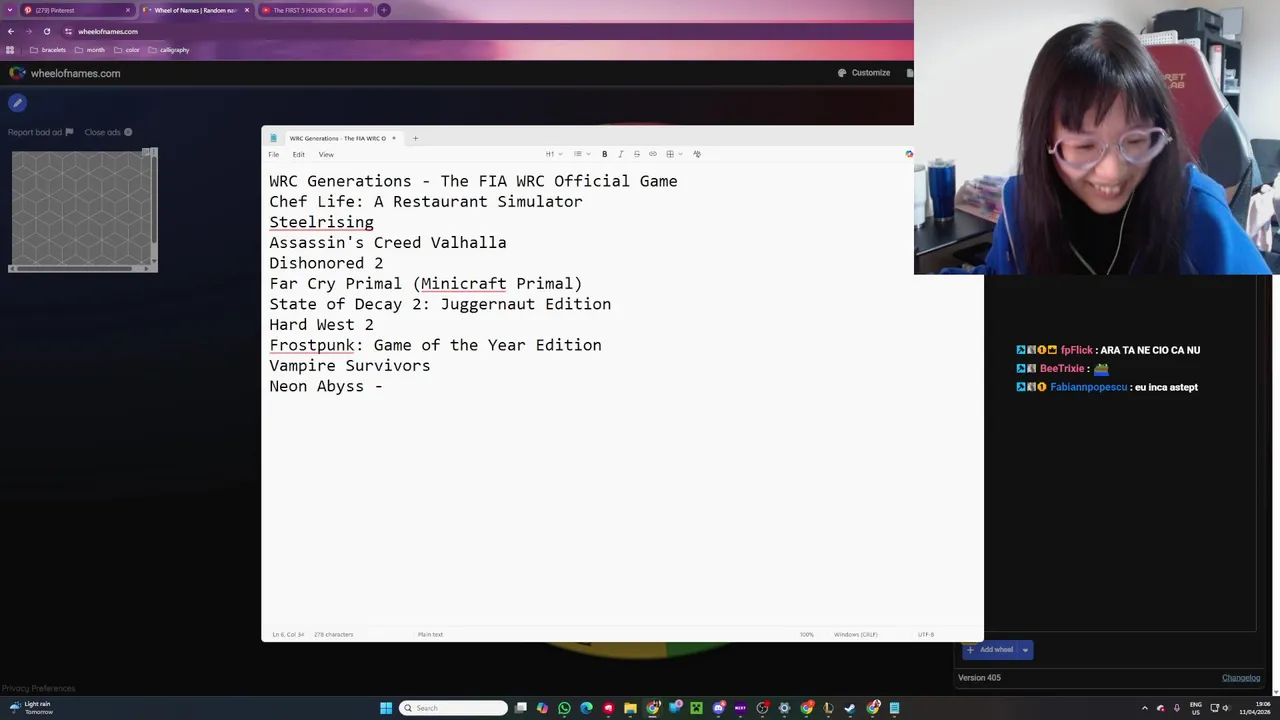1280x720 pixels.
Task: Open Privacy Preferences link
Action: [38, 688]
